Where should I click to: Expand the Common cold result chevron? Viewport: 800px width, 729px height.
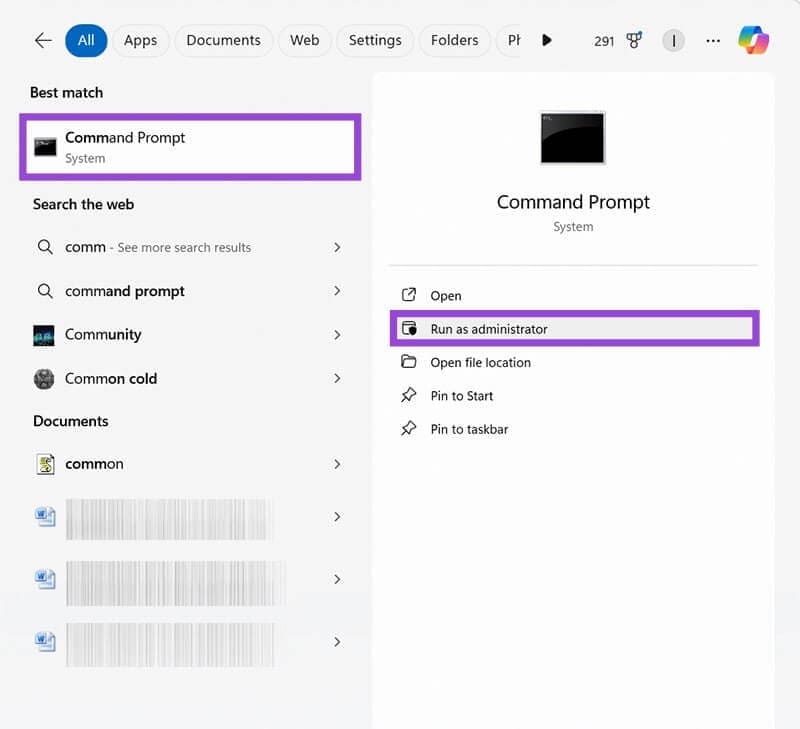337,379
